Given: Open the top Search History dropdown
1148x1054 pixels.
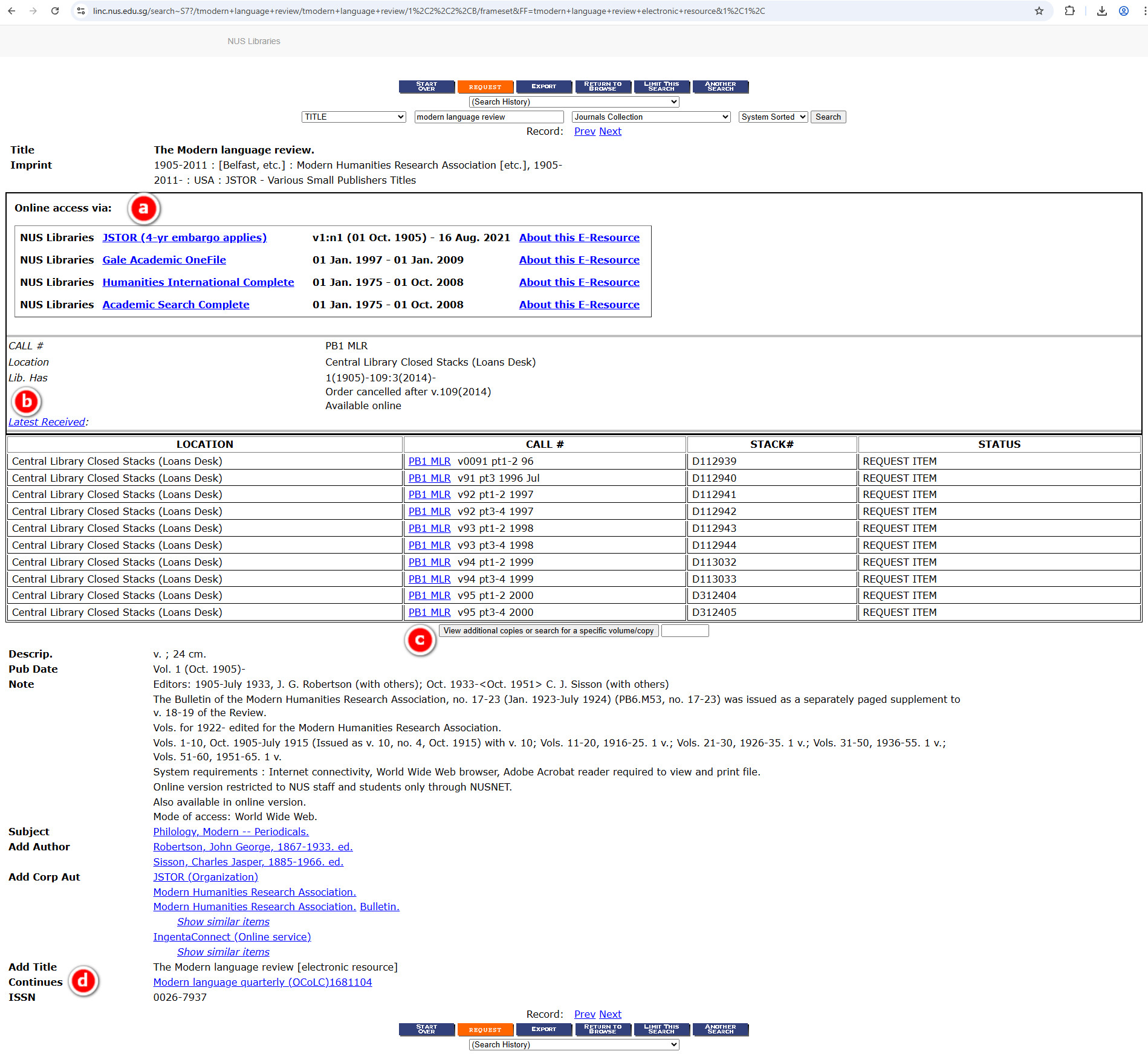Looking at the screenshot, I should coord(574,102).
